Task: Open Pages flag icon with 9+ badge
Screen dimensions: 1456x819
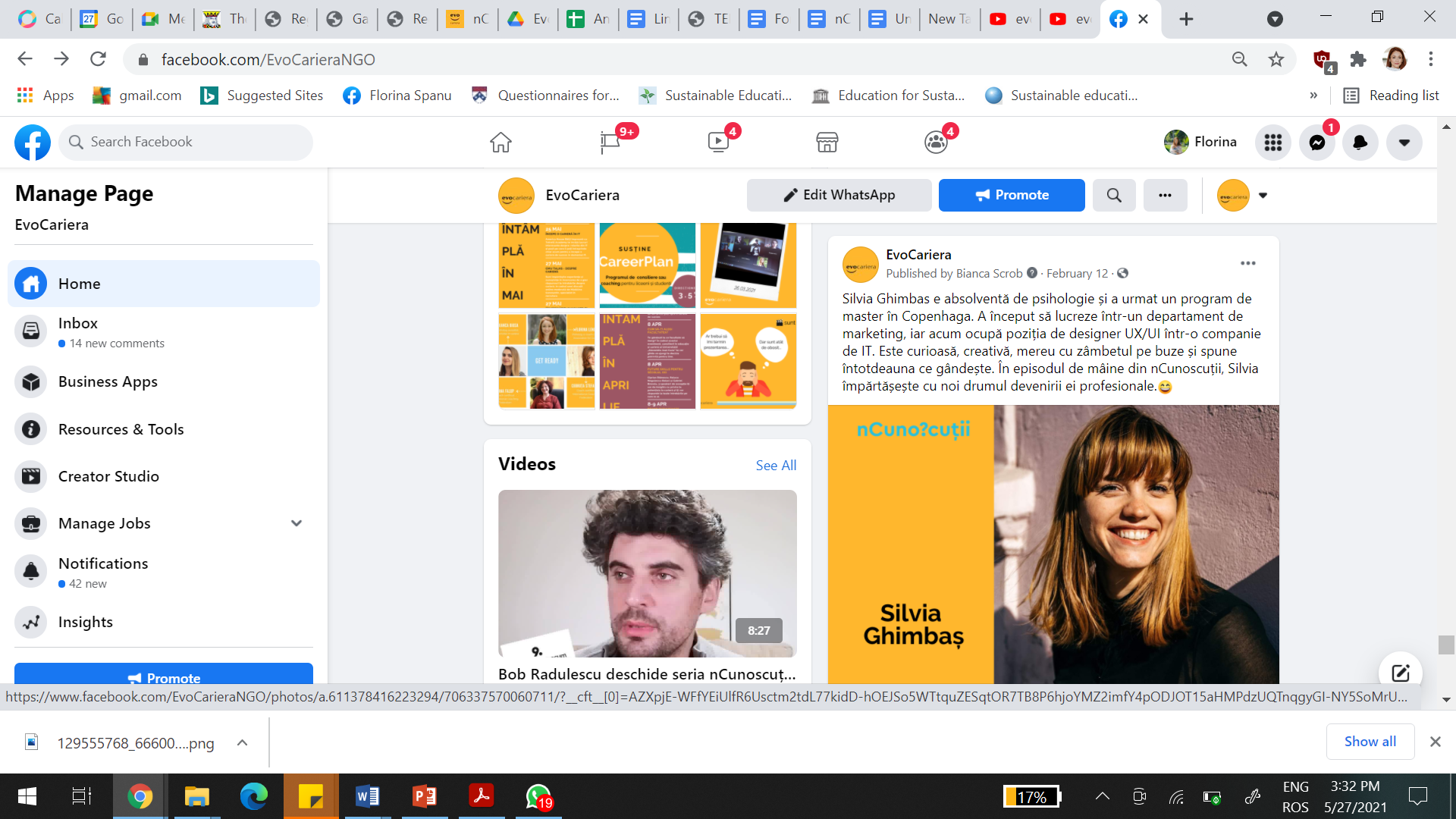Action: 610,142
